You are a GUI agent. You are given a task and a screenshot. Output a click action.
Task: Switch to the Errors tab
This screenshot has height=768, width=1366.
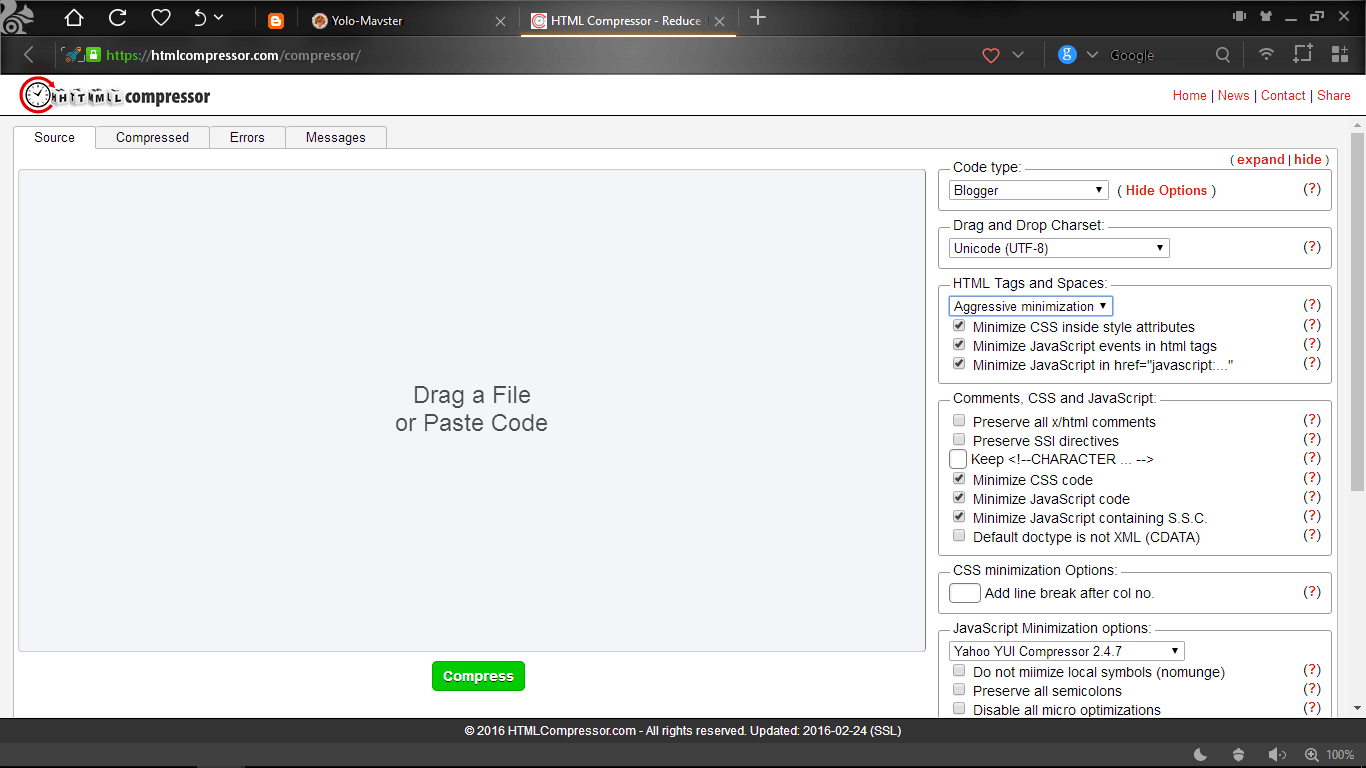coord(246,137)
